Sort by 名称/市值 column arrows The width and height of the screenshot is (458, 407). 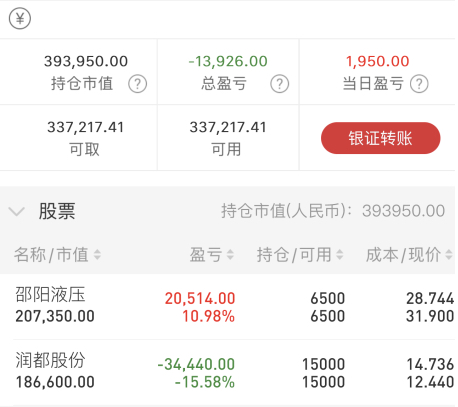click(x=97, y=255)
